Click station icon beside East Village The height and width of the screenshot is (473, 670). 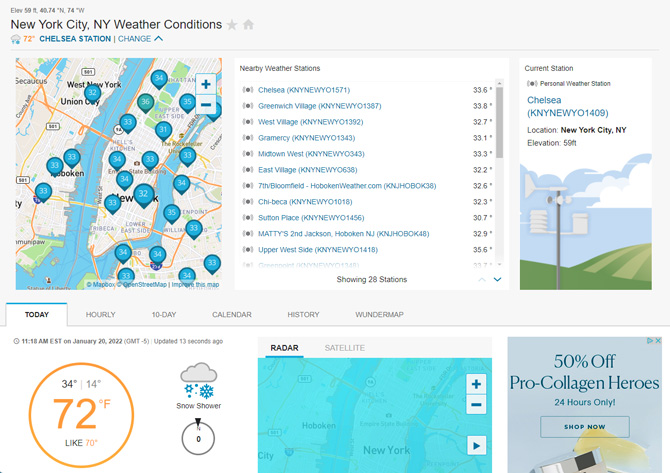(248, 170)
